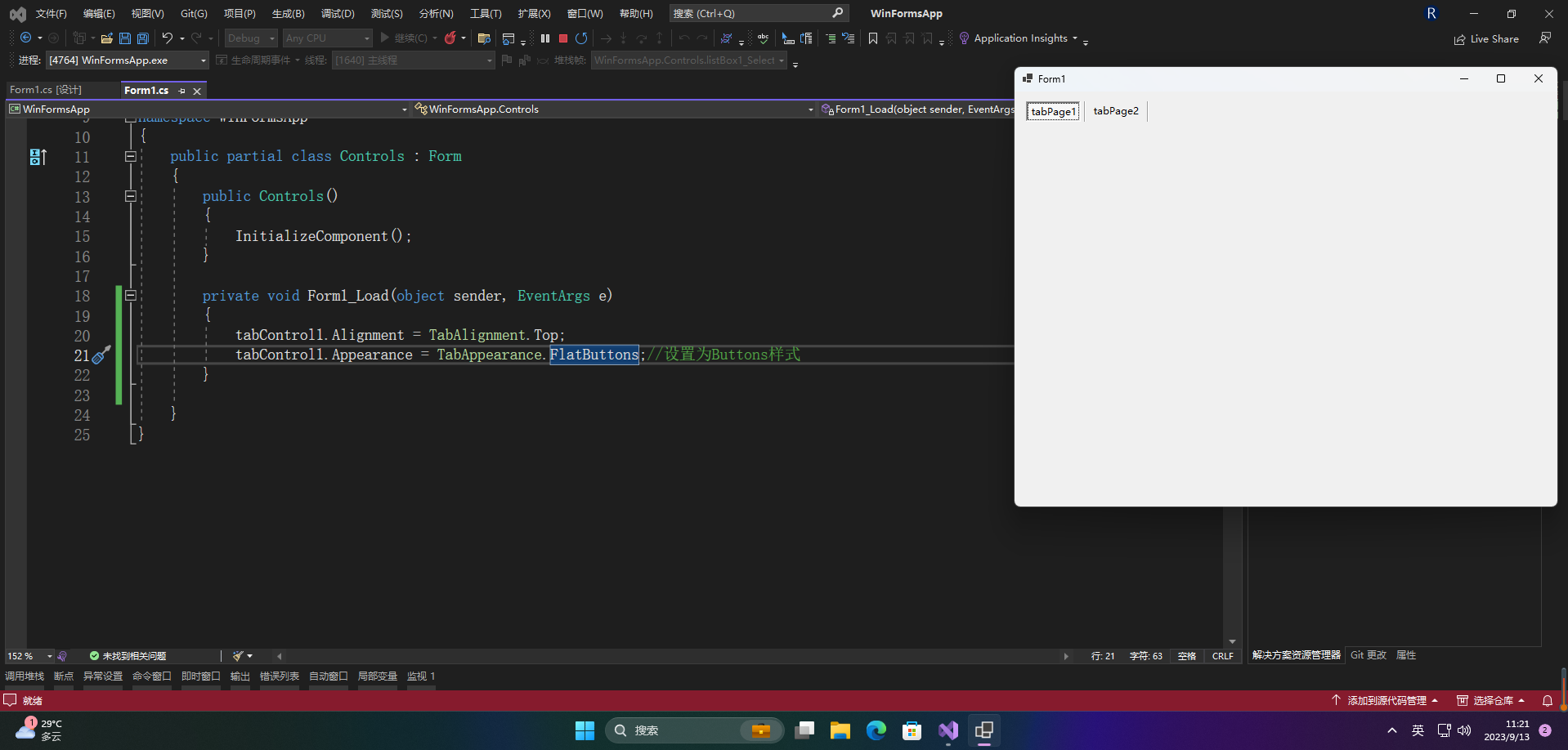1568x750 pixels.
Task: Select tabPage1 in the Form1 window
Action: click(x=1053, y=111)
